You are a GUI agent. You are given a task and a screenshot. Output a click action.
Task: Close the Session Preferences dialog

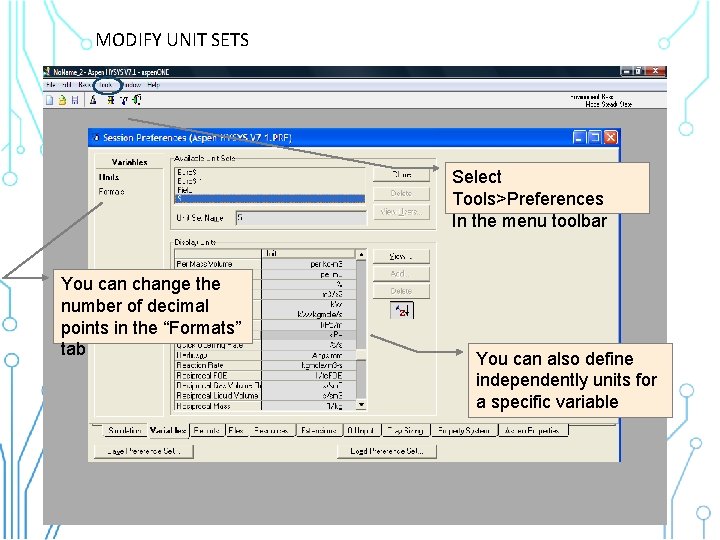point(610,137)
